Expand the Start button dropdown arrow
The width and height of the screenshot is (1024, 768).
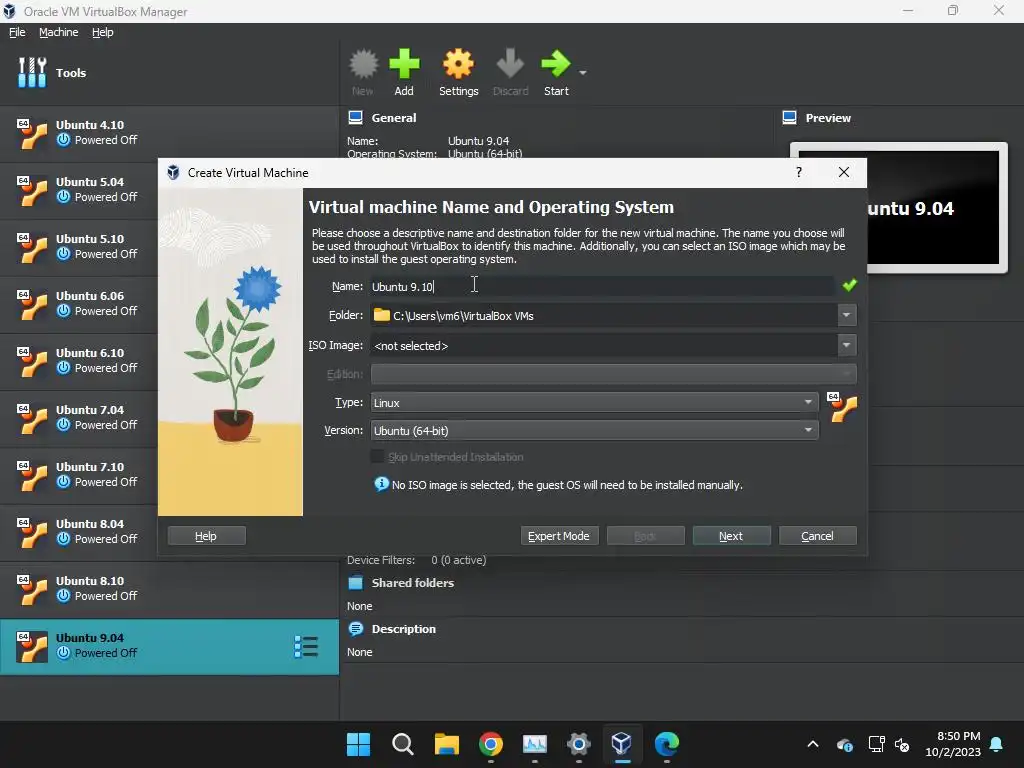tap(583, 72)
